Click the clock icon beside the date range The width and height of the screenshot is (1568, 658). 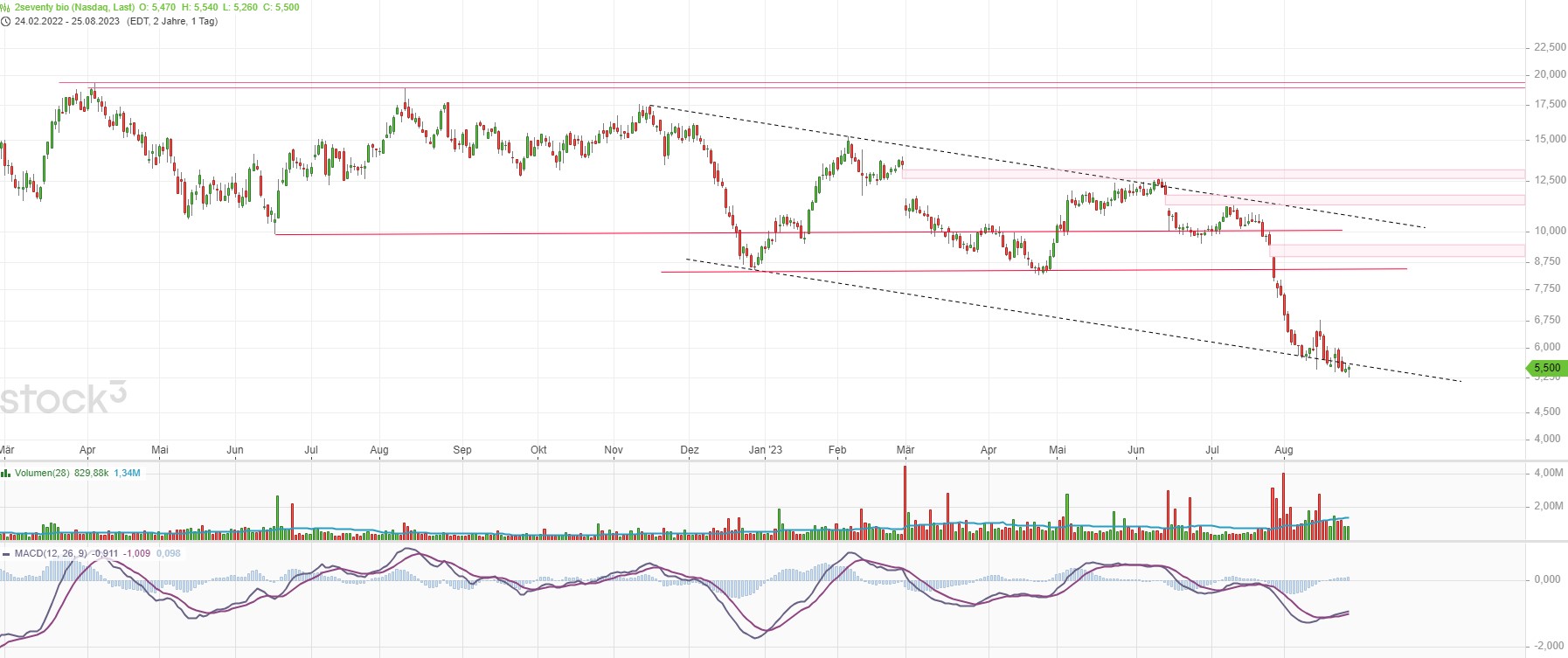(x=6, y=21)
